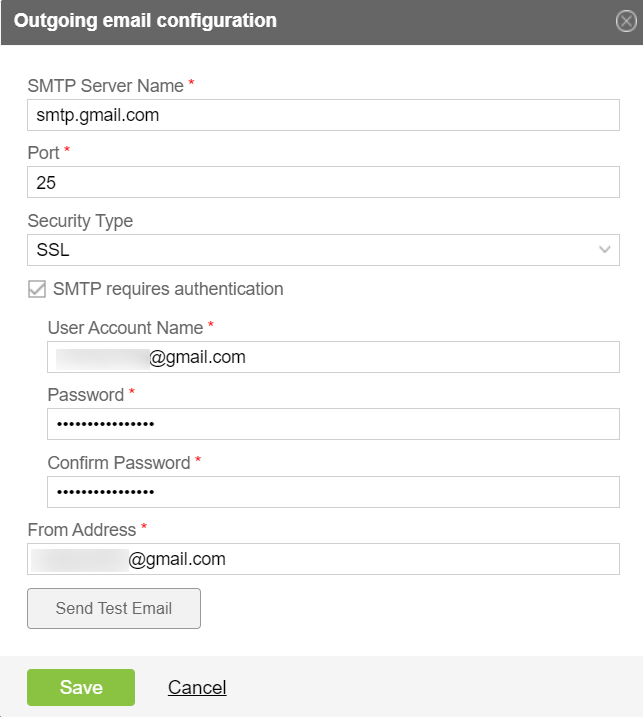Focus the Port field showing 25
The height and width of the screenshot is (717, 643).
coord(323,182)
